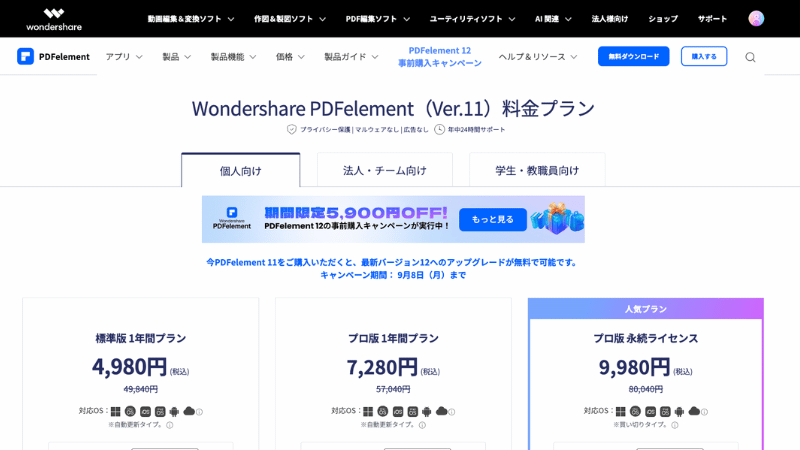Click Android icon in プロ版 1年間プラン card
800x450 pixels.
(x=427, y=412)
